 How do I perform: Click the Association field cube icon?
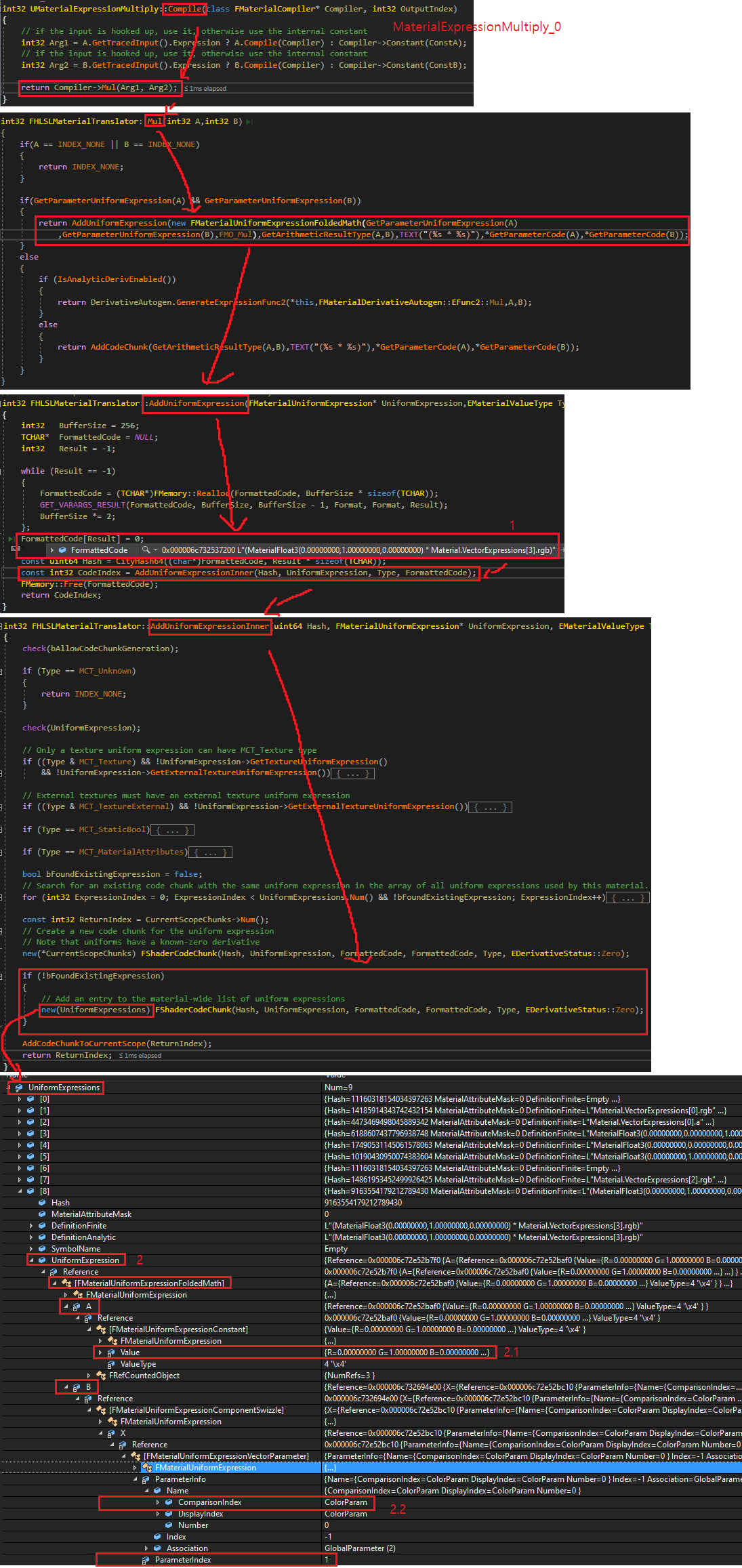[x=157, y=1548]
